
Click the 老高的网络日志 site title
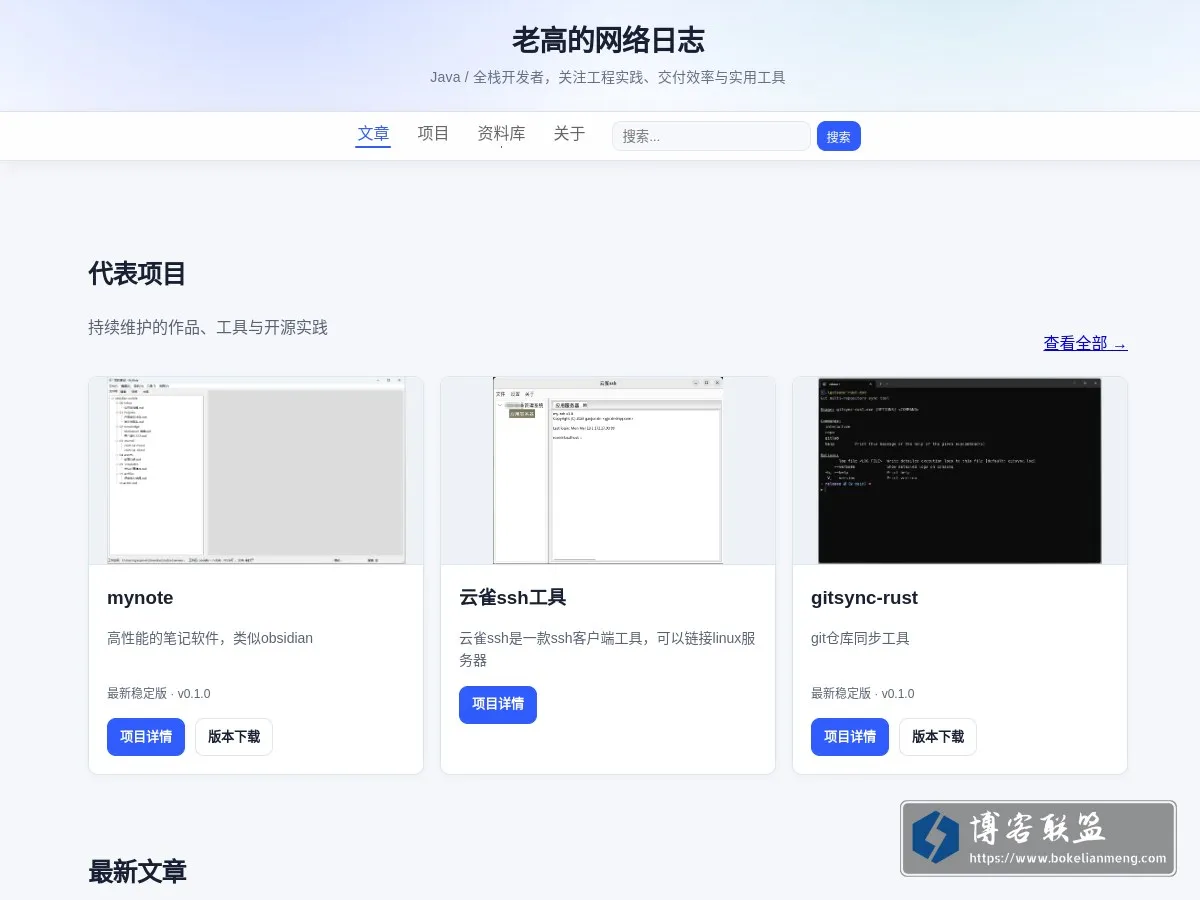(x=608, y=40)
